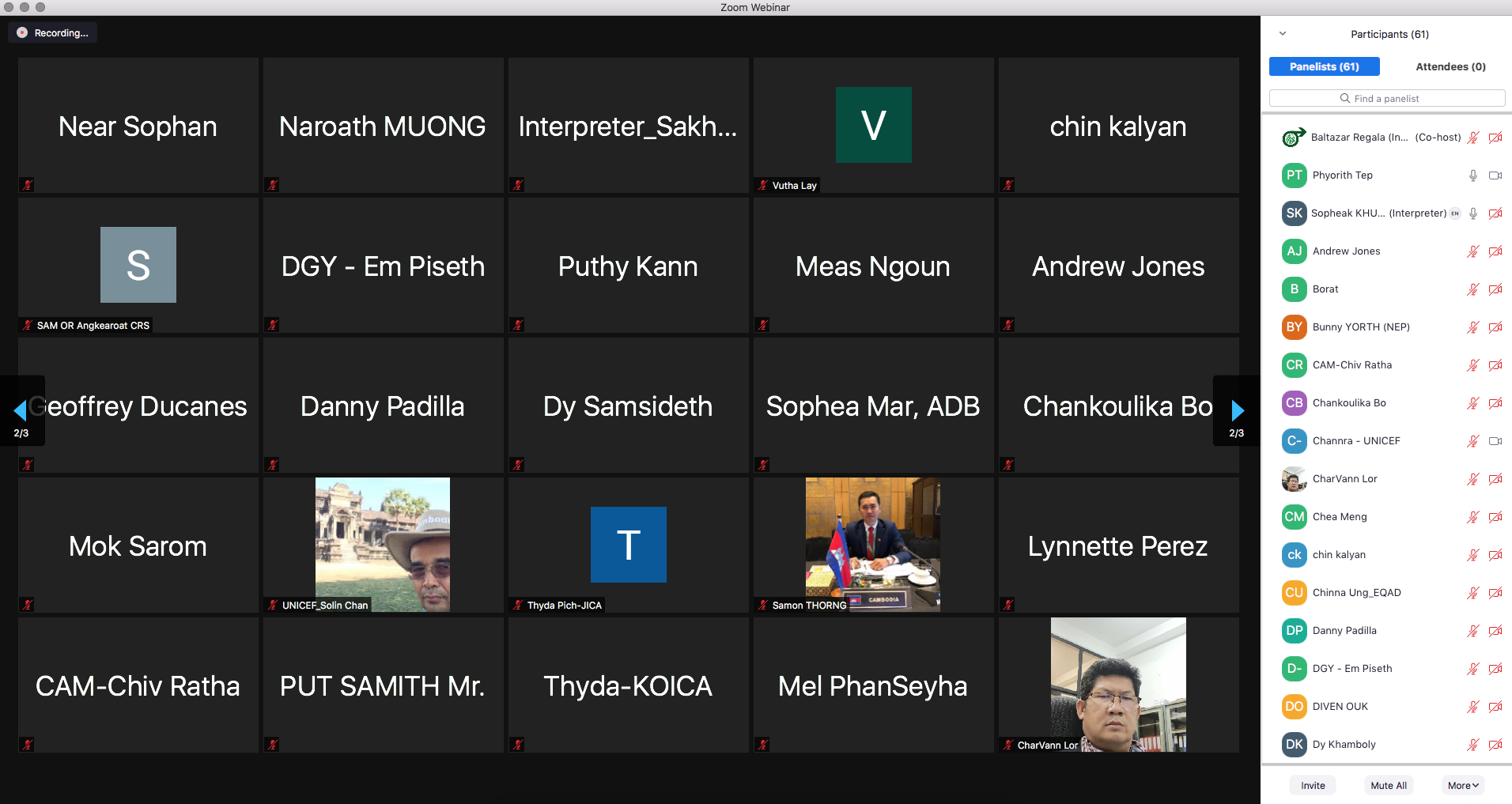
Task: Click the muted mic icon on Vutha Lay tile
Action: [x=763, y=186]
